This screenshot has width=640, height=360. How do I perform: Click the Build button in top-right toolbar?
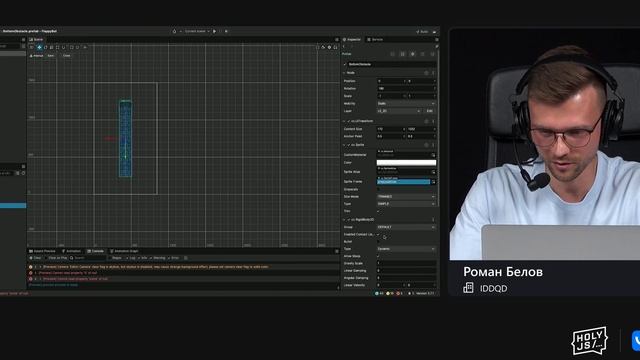(x=422, y=31)
